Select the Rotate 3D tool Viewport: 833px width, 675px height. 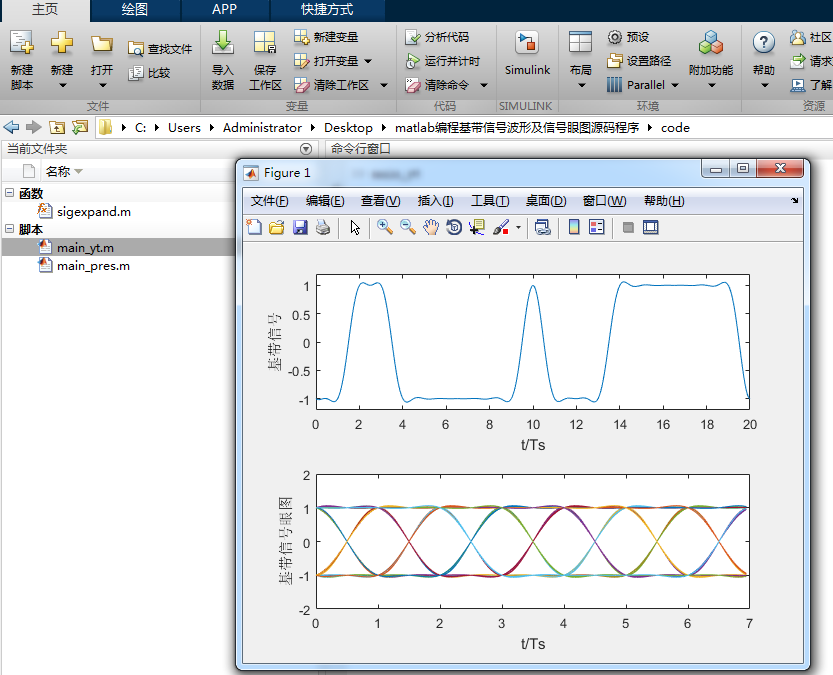click(x=454, y=227)
